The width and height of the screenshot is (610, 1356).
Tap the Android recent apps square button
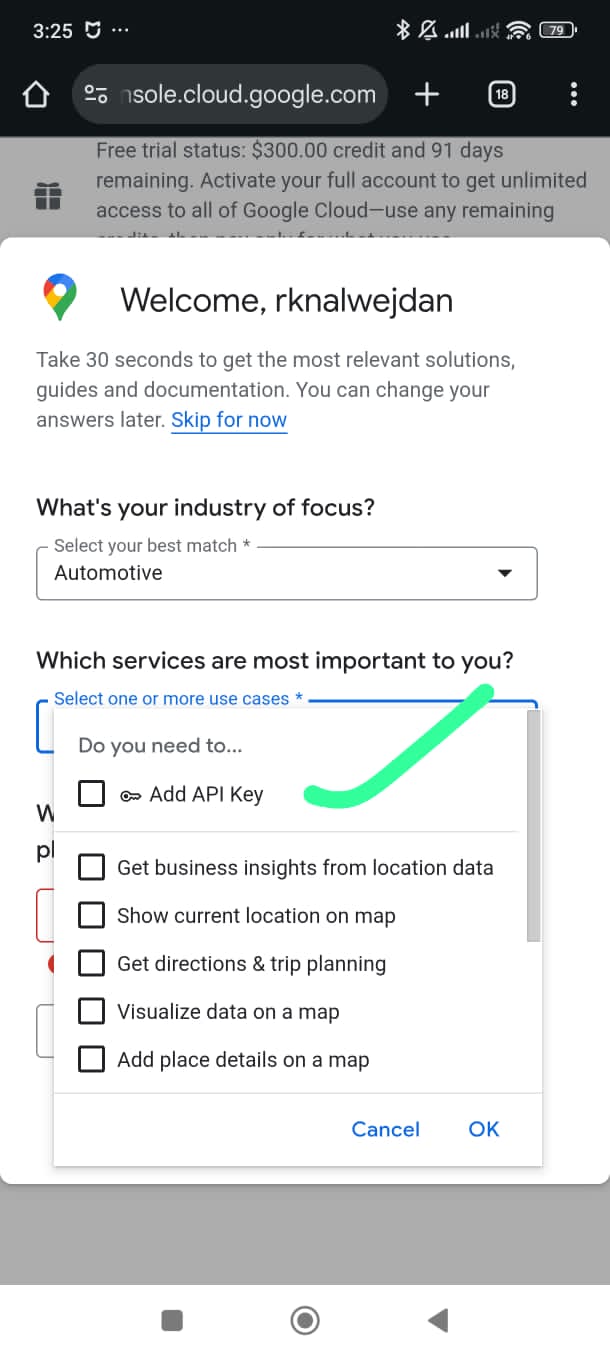172,1321
